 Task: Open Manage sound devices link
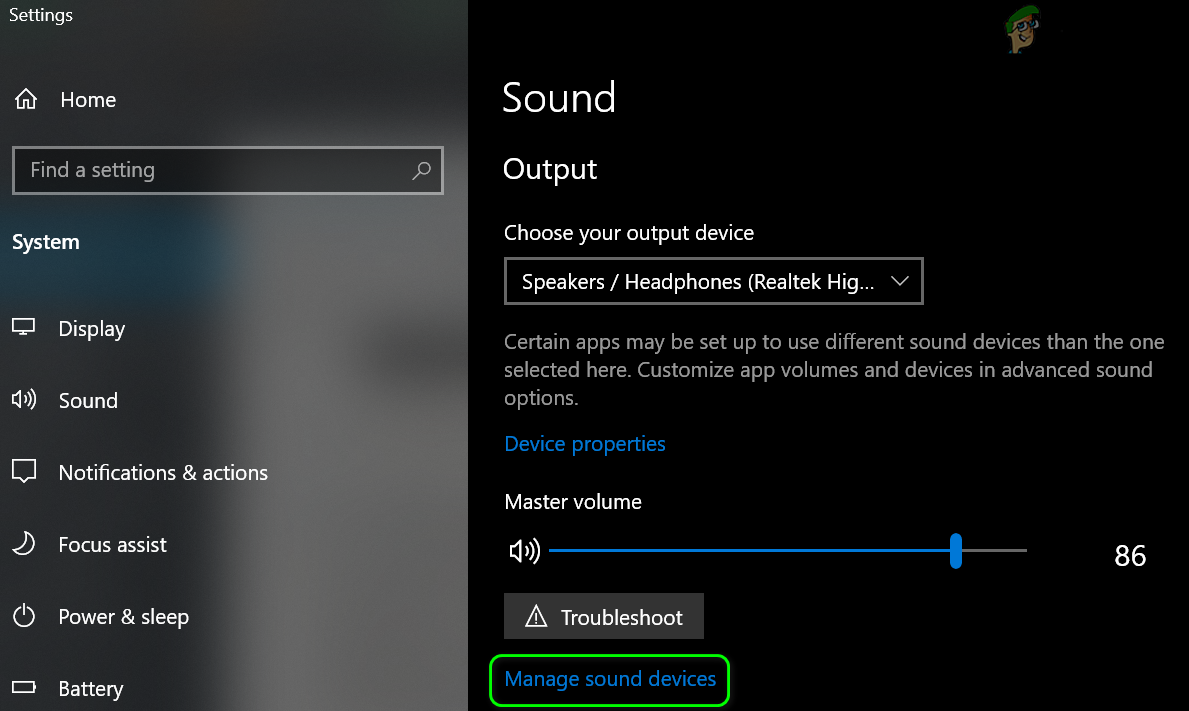610,679
